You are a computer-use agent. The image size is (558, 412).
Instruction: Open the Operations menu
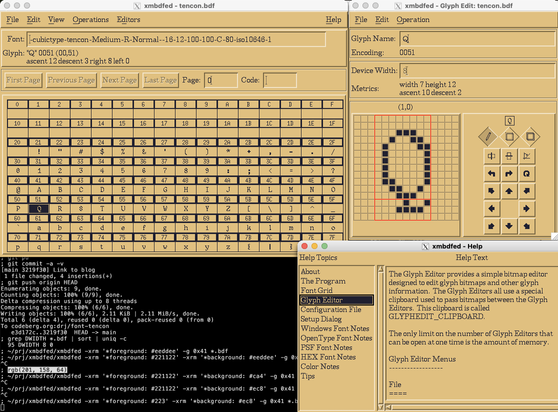tap(90, 20)
